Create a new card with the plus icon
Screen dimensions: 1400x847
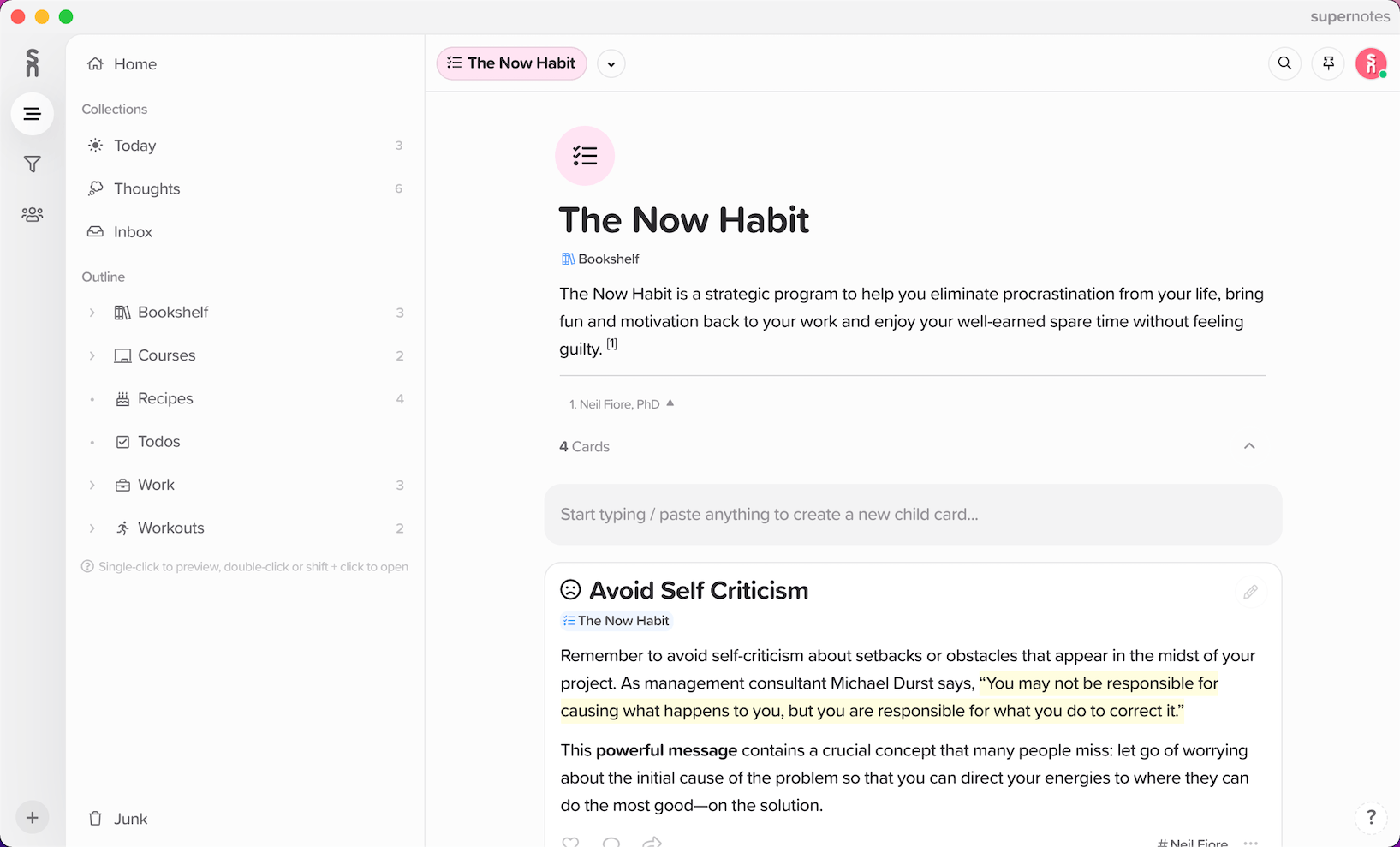click(32, 818)
